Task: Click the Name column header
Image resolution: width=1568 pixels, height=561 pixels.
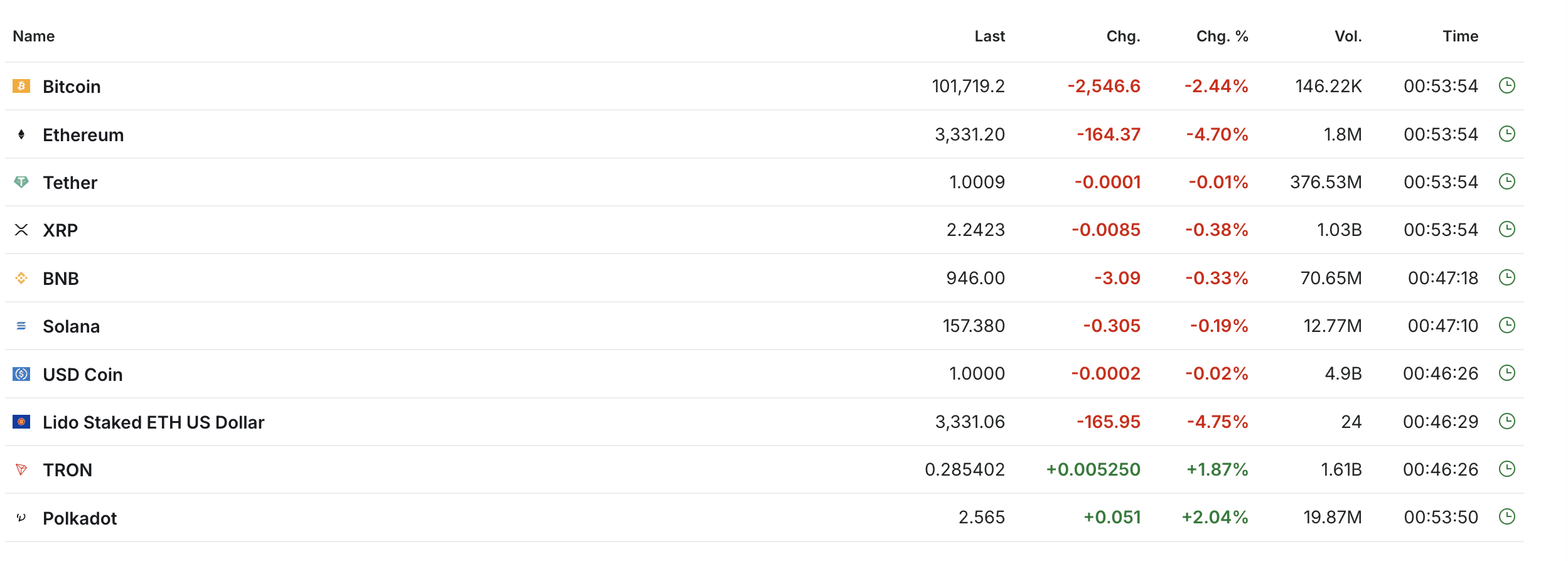Action: [35, 36]
